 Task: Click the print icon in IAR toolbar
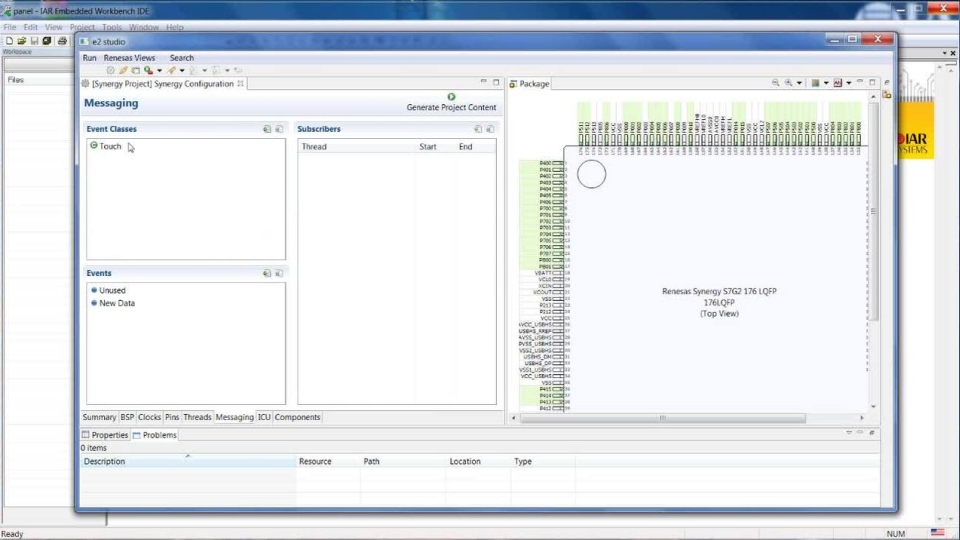[x=62, y=41]
